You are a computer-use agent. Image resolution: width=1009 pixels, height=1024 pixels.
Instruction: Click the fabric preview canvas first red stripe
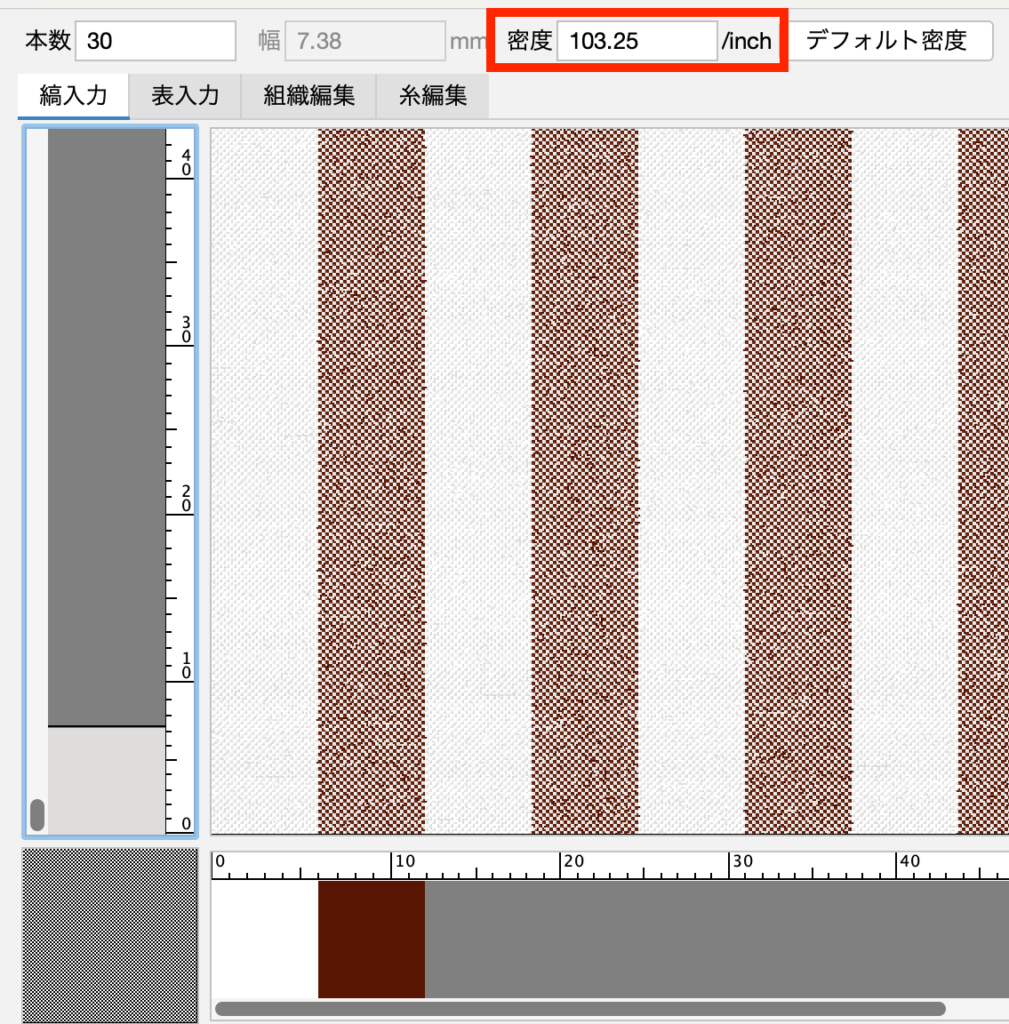(372, 481)
